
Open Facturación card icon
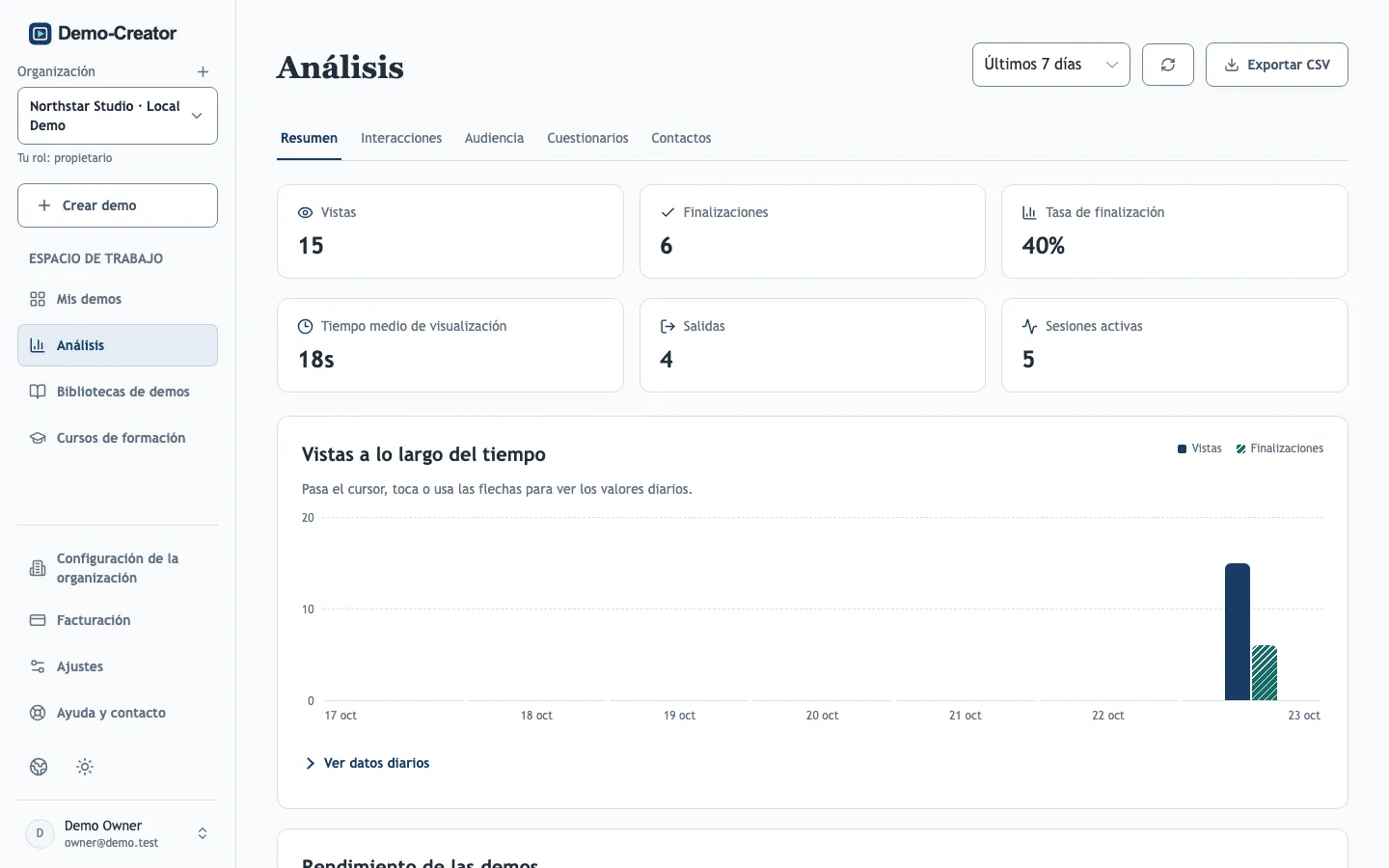(38, 620)
